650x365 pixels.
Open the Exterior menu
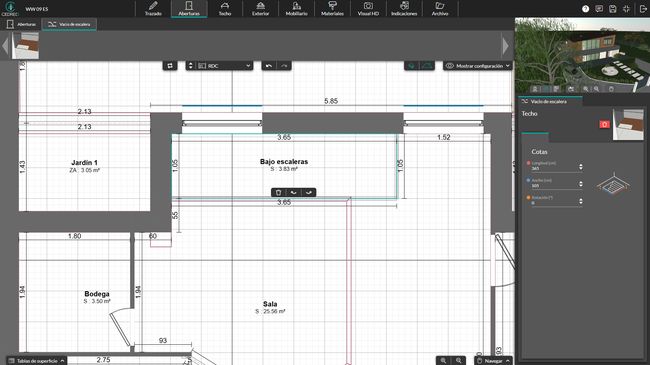260,9
